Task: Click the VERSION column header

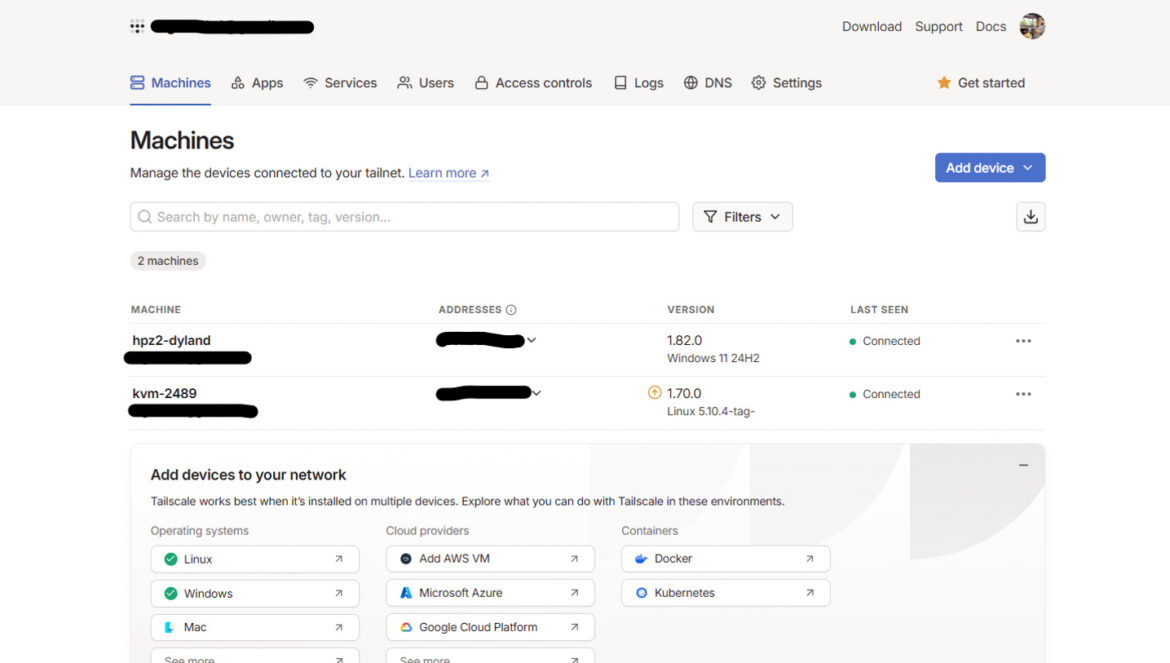Action: click(691, 309)
